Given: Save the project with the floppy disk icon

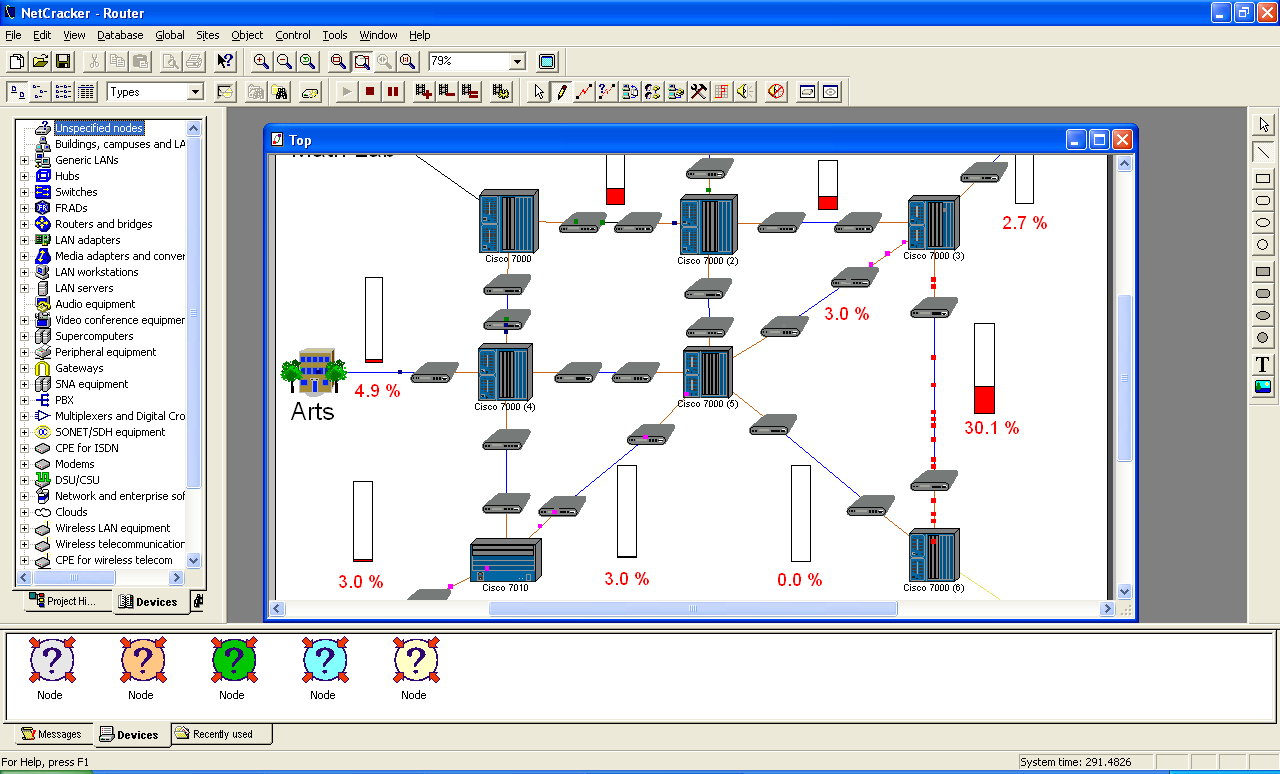Looking at the screenshot, I should (63, 61).
